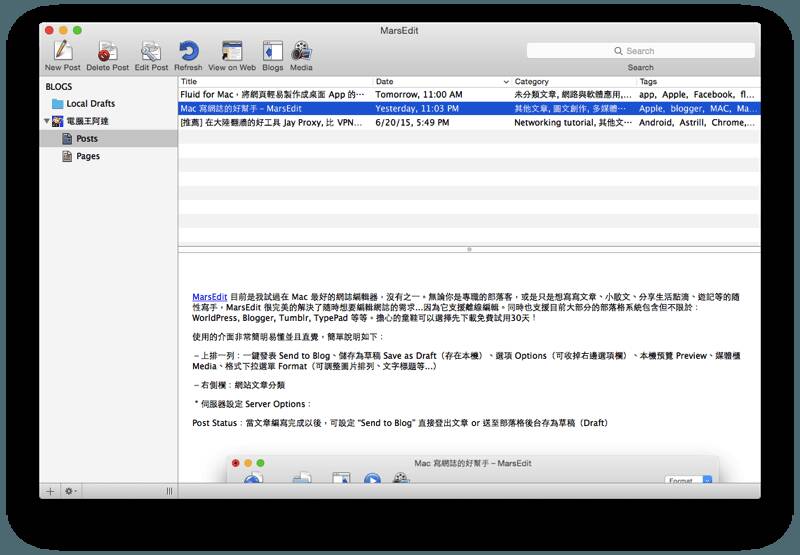800x555 pixels.
Task: Click the sidebar resize grip handle
Action: (169, 491)
